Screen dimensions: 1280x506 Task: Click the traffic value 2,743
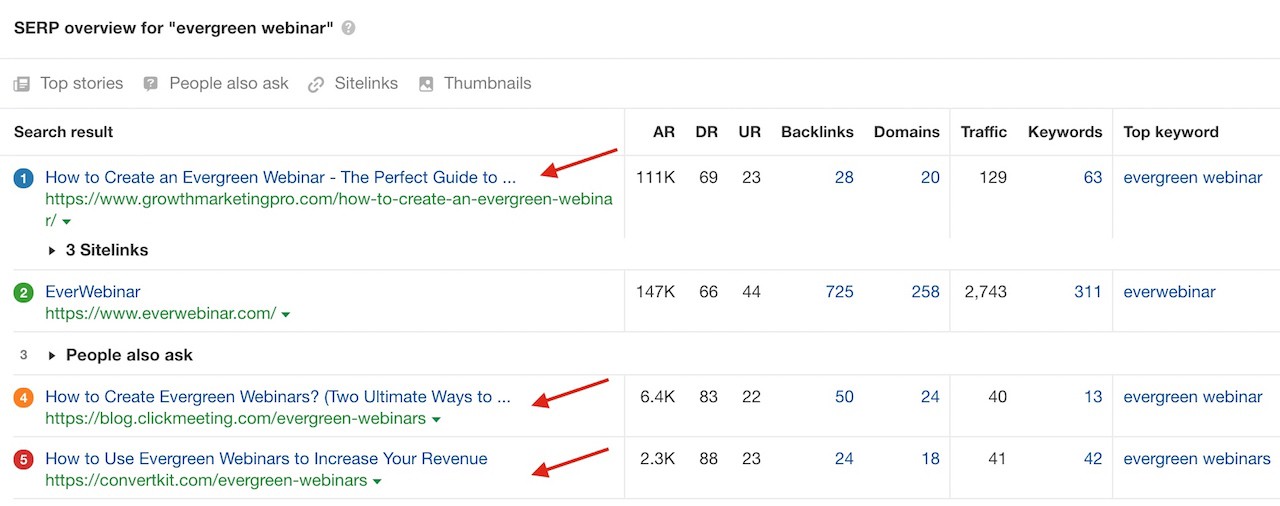[984, 292]
